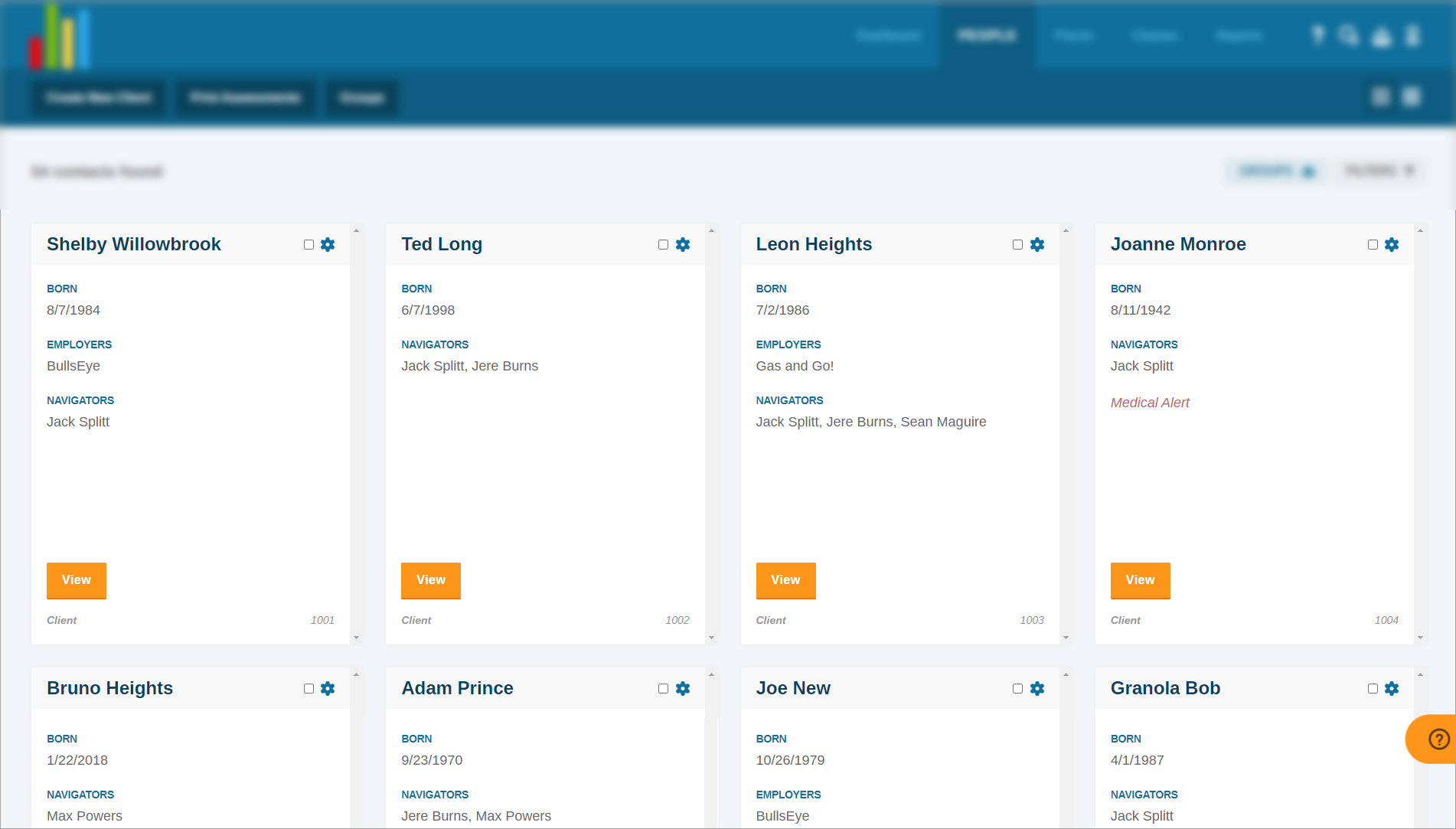
Task: Click scroll-down arrow on Leon Heights card
Action: (1066, 638)
